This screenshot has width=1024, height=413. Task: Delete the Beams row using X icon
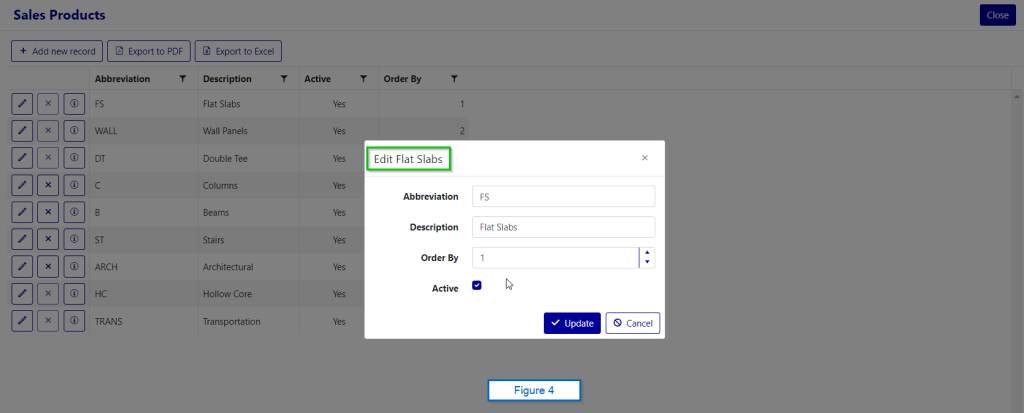(48, 212)
